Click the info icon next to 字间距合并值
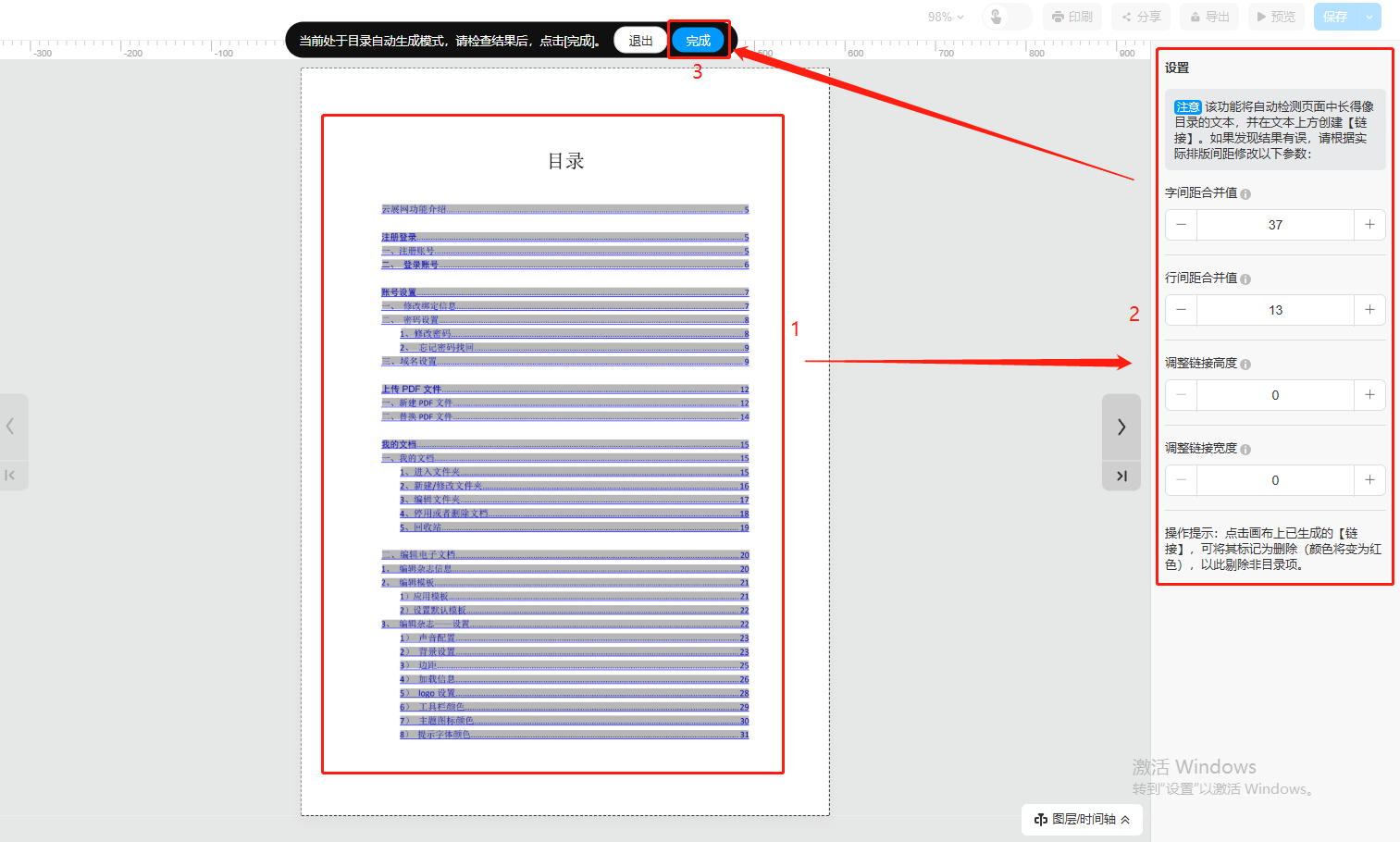1400x842 pixels. pos(1245,194)
